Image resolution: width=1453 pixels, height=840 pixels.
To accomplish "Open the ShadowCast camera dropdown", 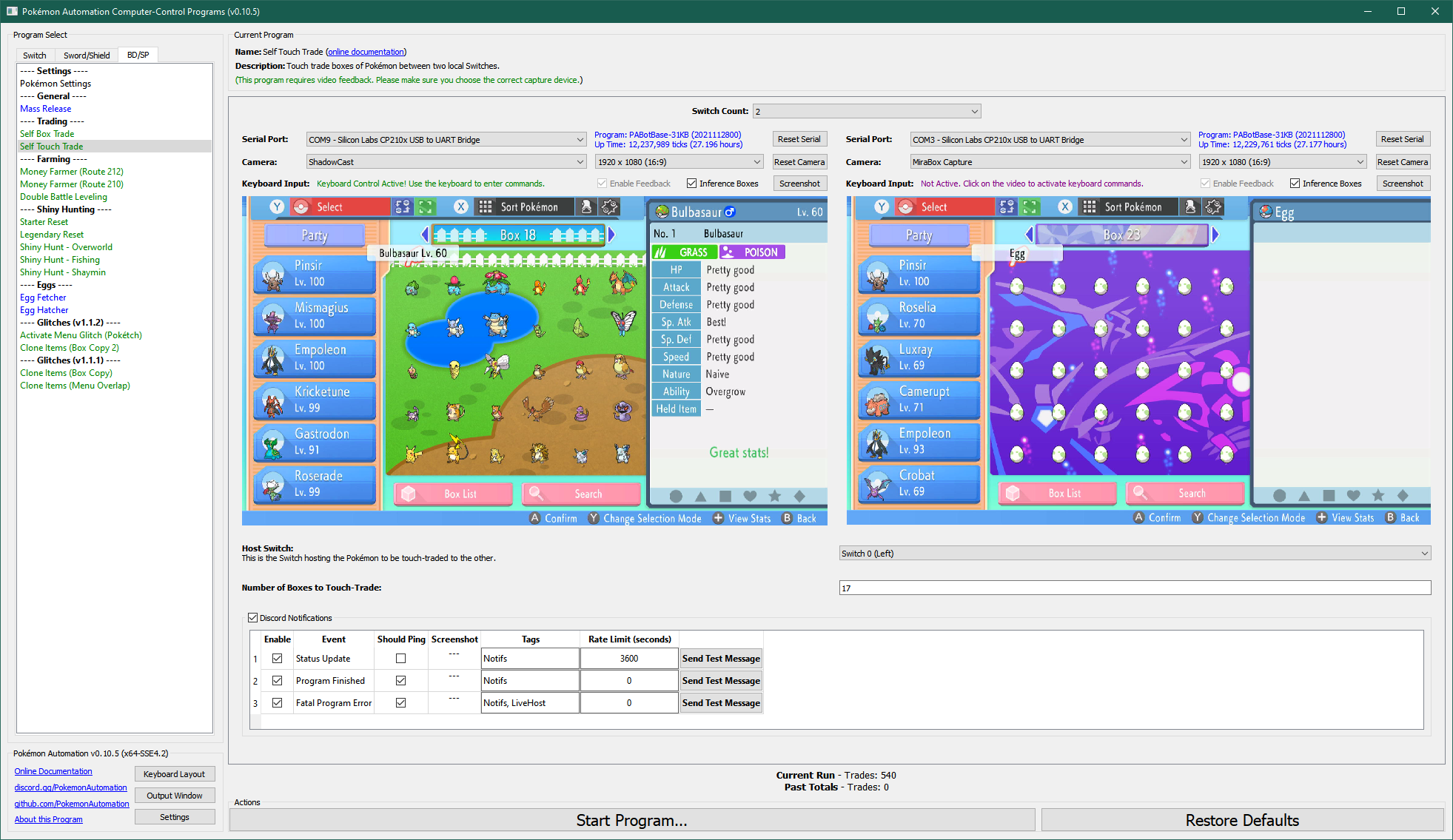I will click(x=446, y=162).
